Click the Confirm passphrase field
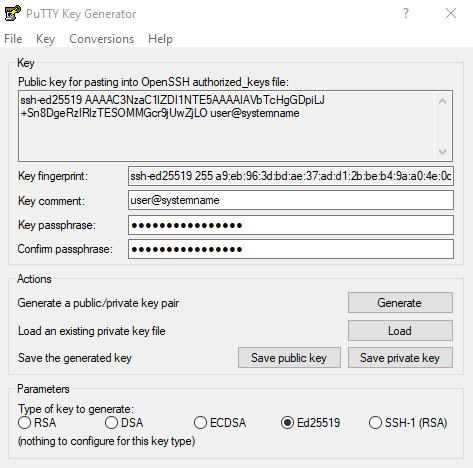This screenshot has width=473, height=468. 291,249
